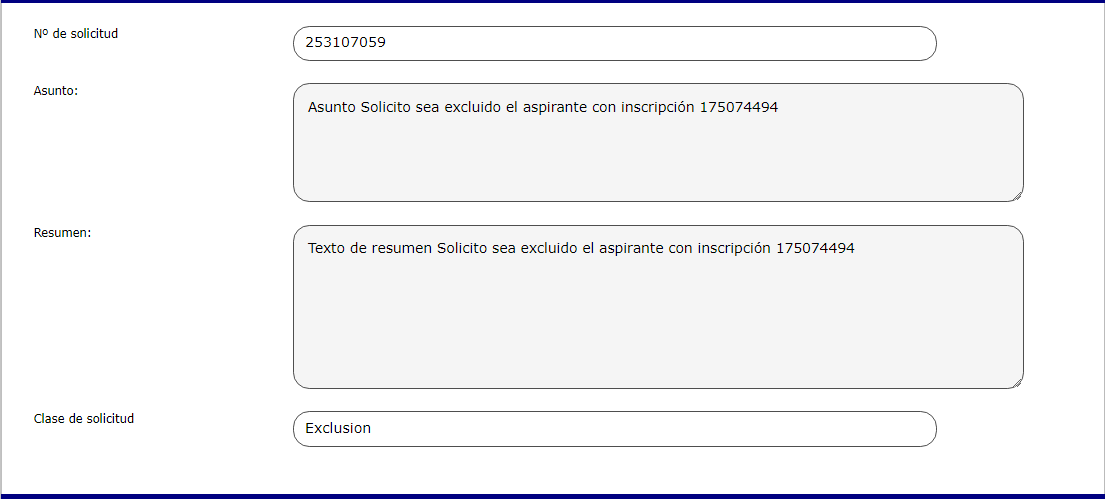Click the 'Asunto:' label

pyautogui.click(x=56, y=91)
